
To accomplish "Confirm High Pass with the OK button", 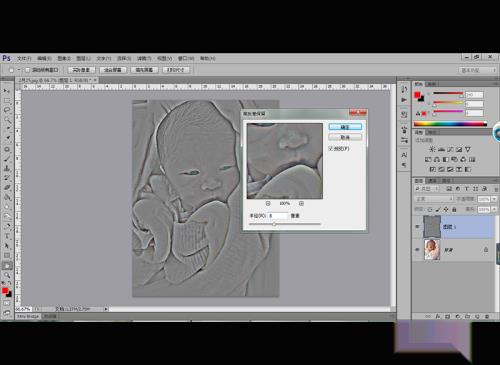I will click(x=345, y=127).
